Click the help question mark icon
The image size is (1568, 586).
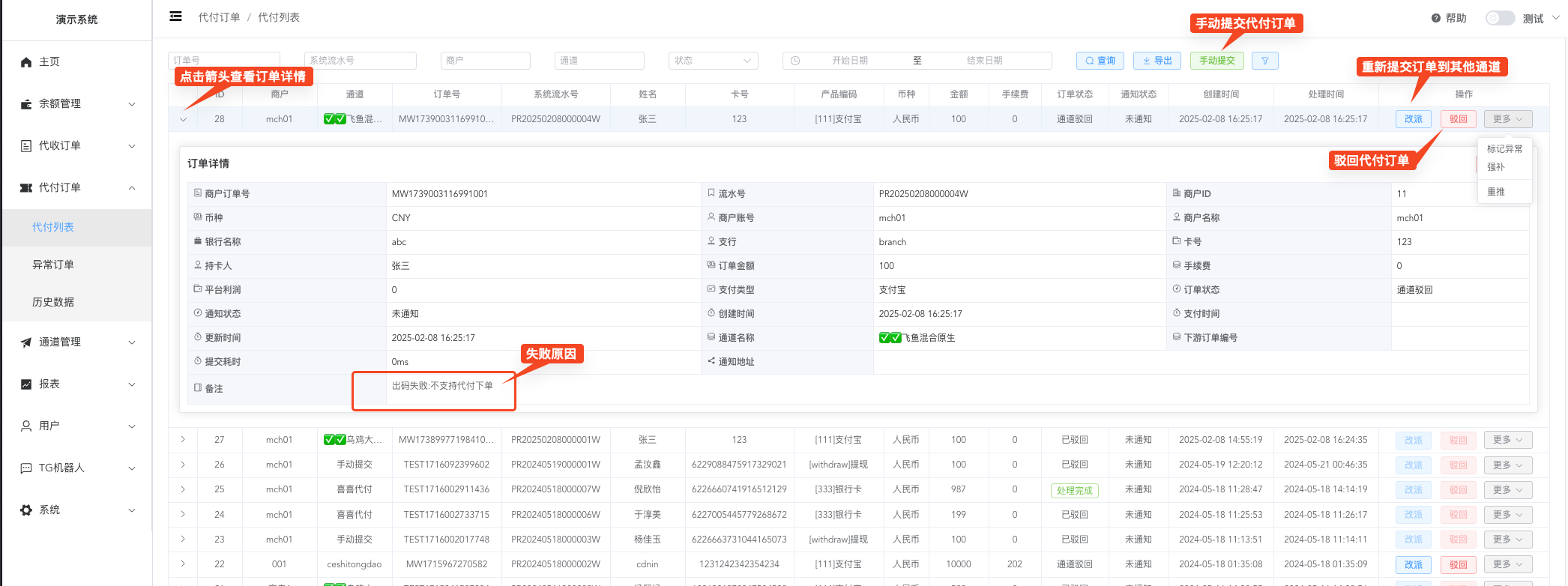1435,18
